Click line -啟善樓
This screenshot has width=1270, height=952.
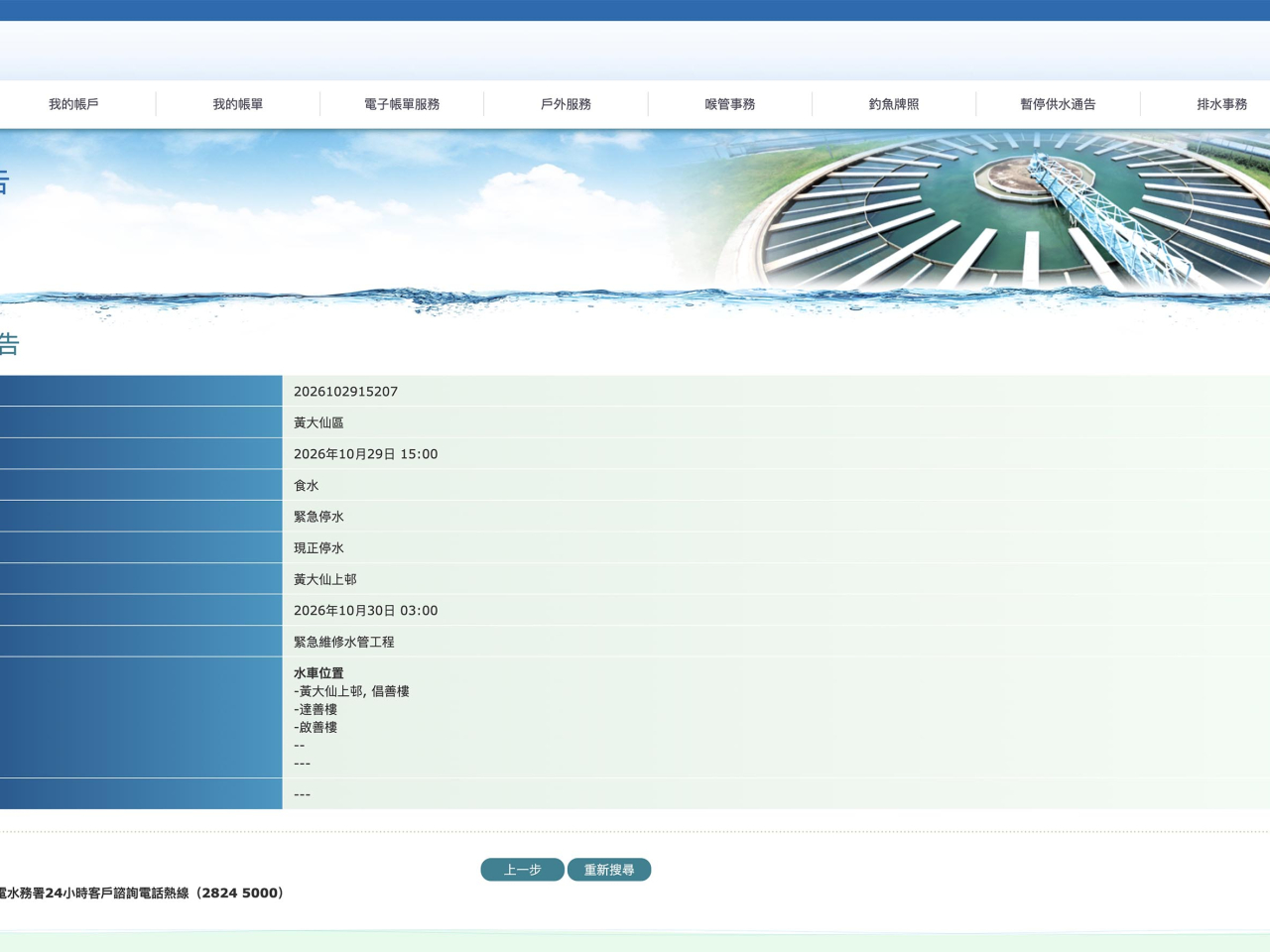tap(316, 727)
